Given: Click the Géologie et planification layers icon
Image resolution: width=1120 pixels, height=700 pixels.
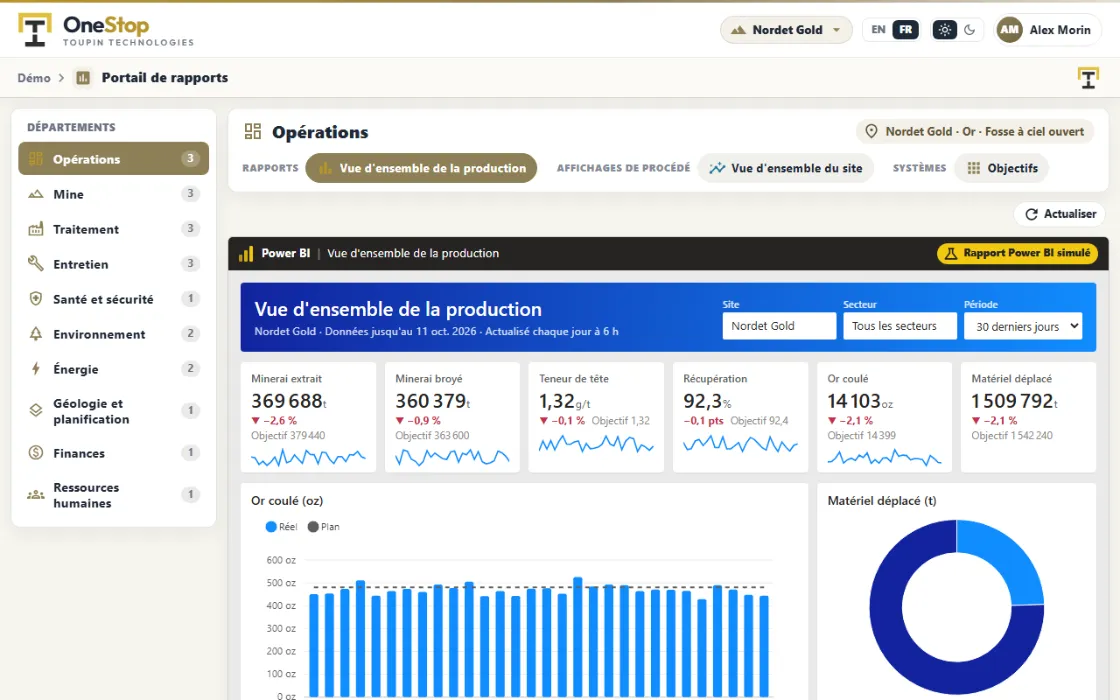Looking at the screenshot, I should 36,411.
